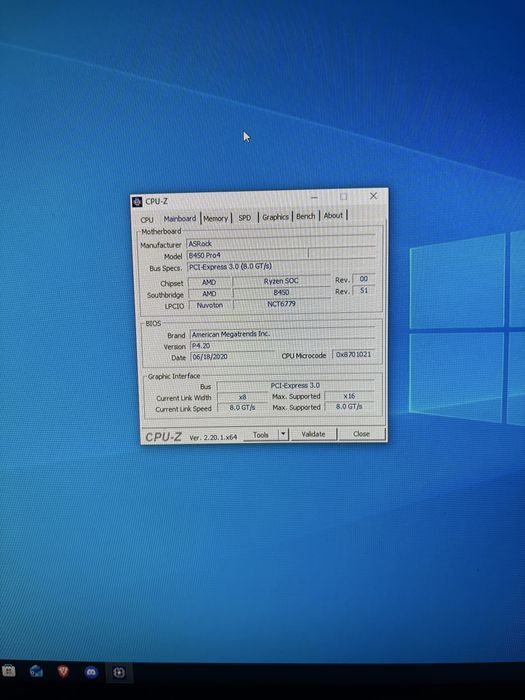Click BIOS Brand American Megatrends field
This screenshot has width=525, height=700.
[x=282, y=334]
